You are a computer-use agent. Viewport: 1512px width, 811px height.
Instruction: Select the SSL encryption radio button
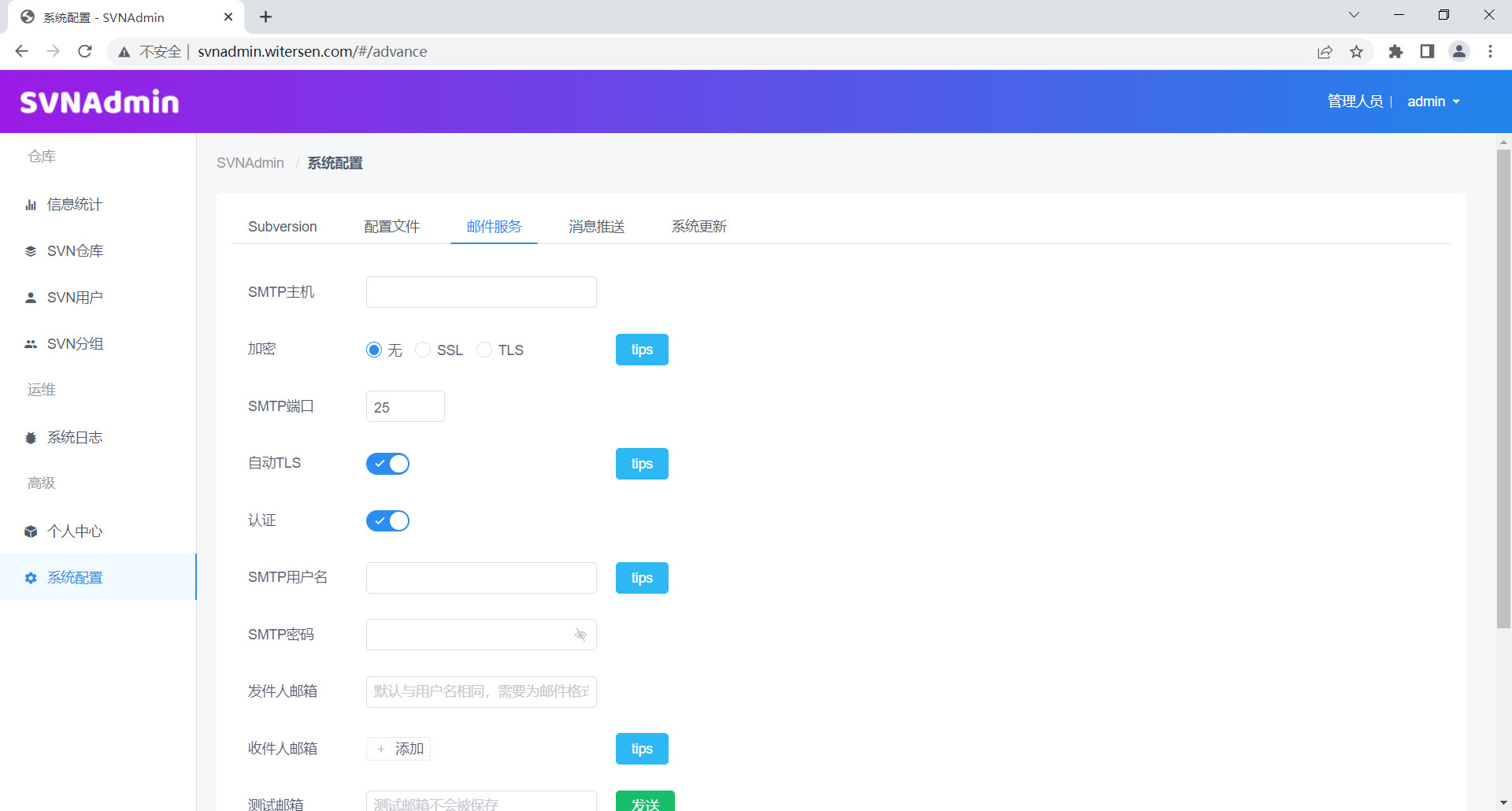(423, 350)
